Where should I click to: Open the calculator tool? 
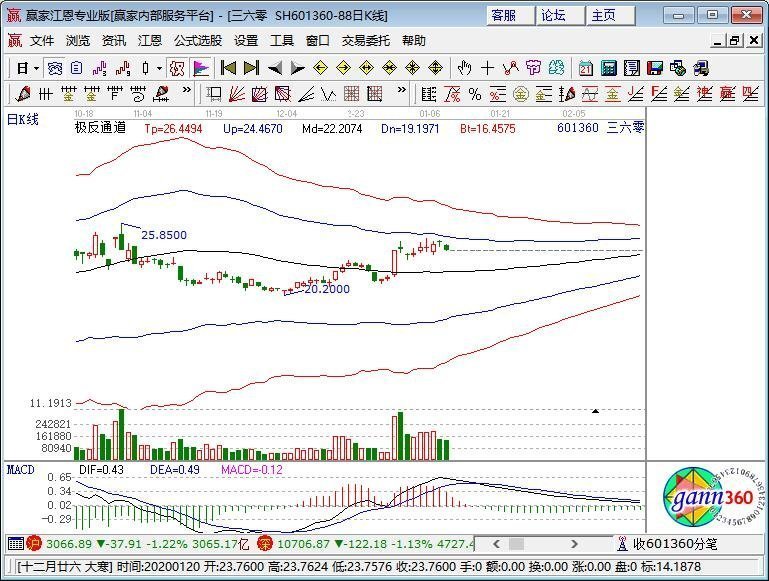[609, 68]
